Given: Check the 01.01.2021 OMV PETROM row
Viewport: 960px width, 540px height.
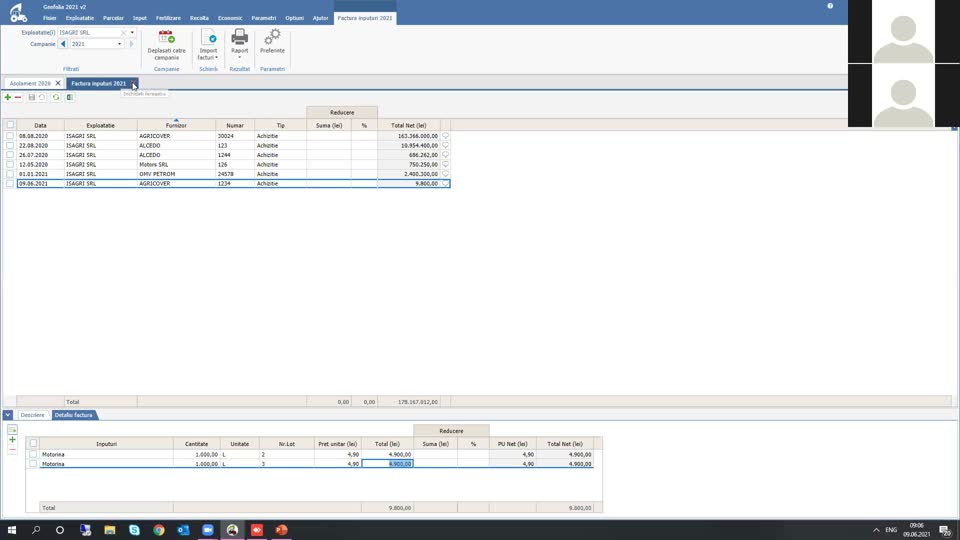Looking at the screenshot, I should (10, 174).
